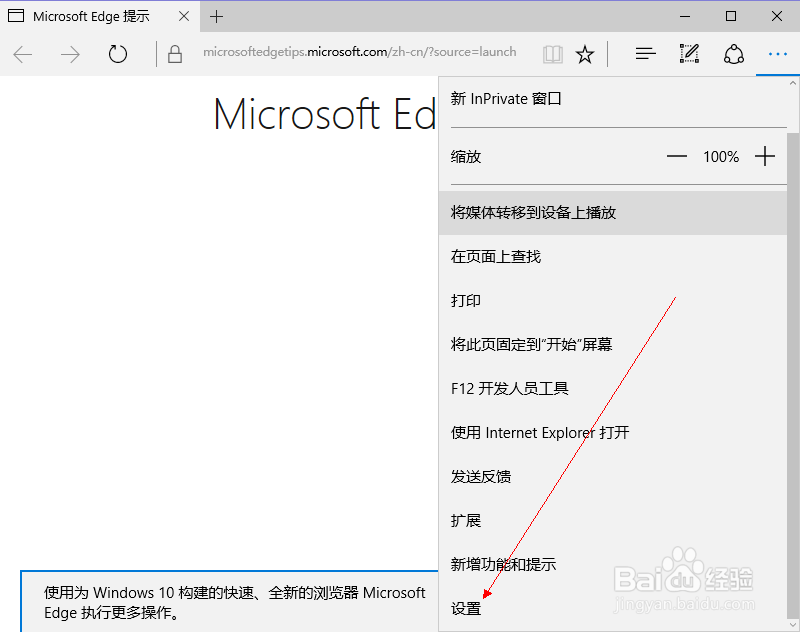Image resolution: width=800 pixels, height=632 pixels.
Task: Open 扩展 from the menu
Action: pos(613,520)
